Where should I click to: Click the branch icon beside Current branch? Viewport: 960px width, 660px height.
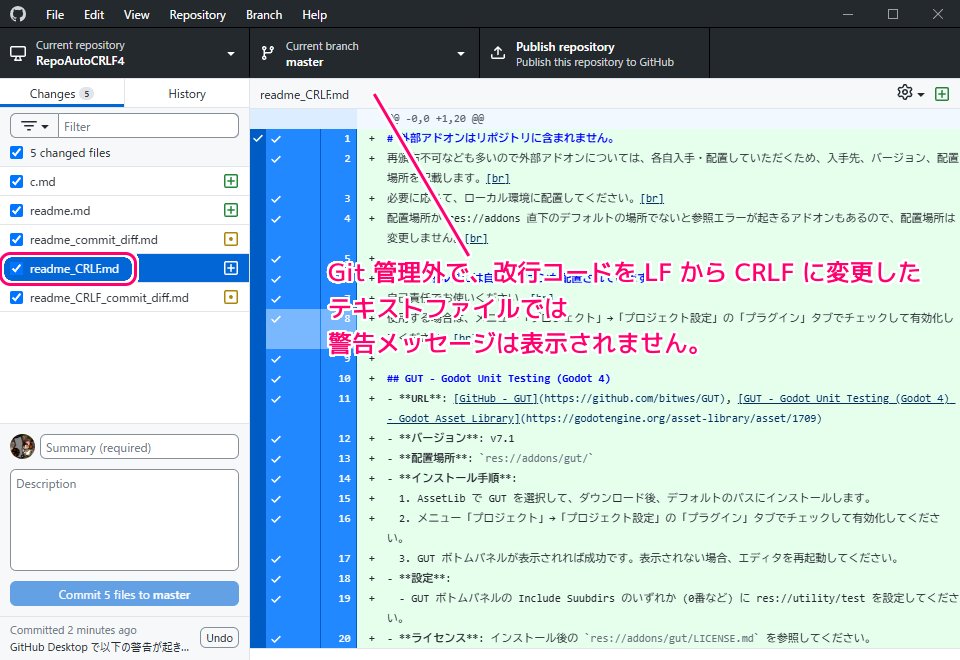(267, 52)
